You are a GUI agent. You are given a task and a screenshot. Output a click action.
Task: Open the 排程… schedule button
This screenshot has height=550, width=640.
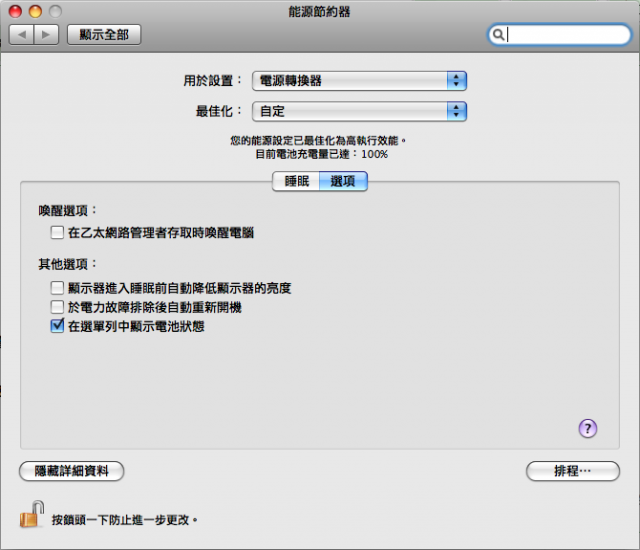point(573,471)
